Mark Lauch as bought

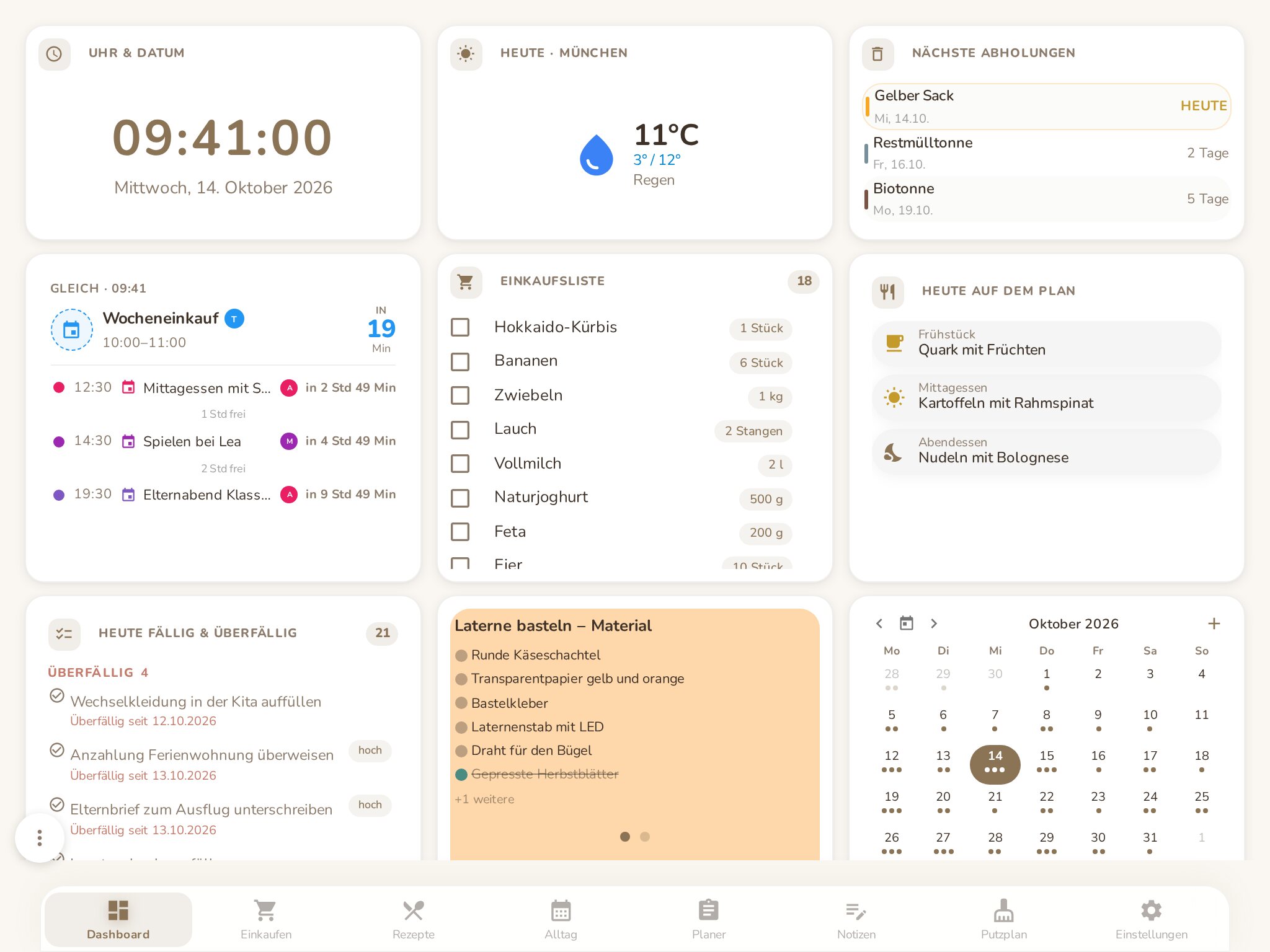click(460, 430)
